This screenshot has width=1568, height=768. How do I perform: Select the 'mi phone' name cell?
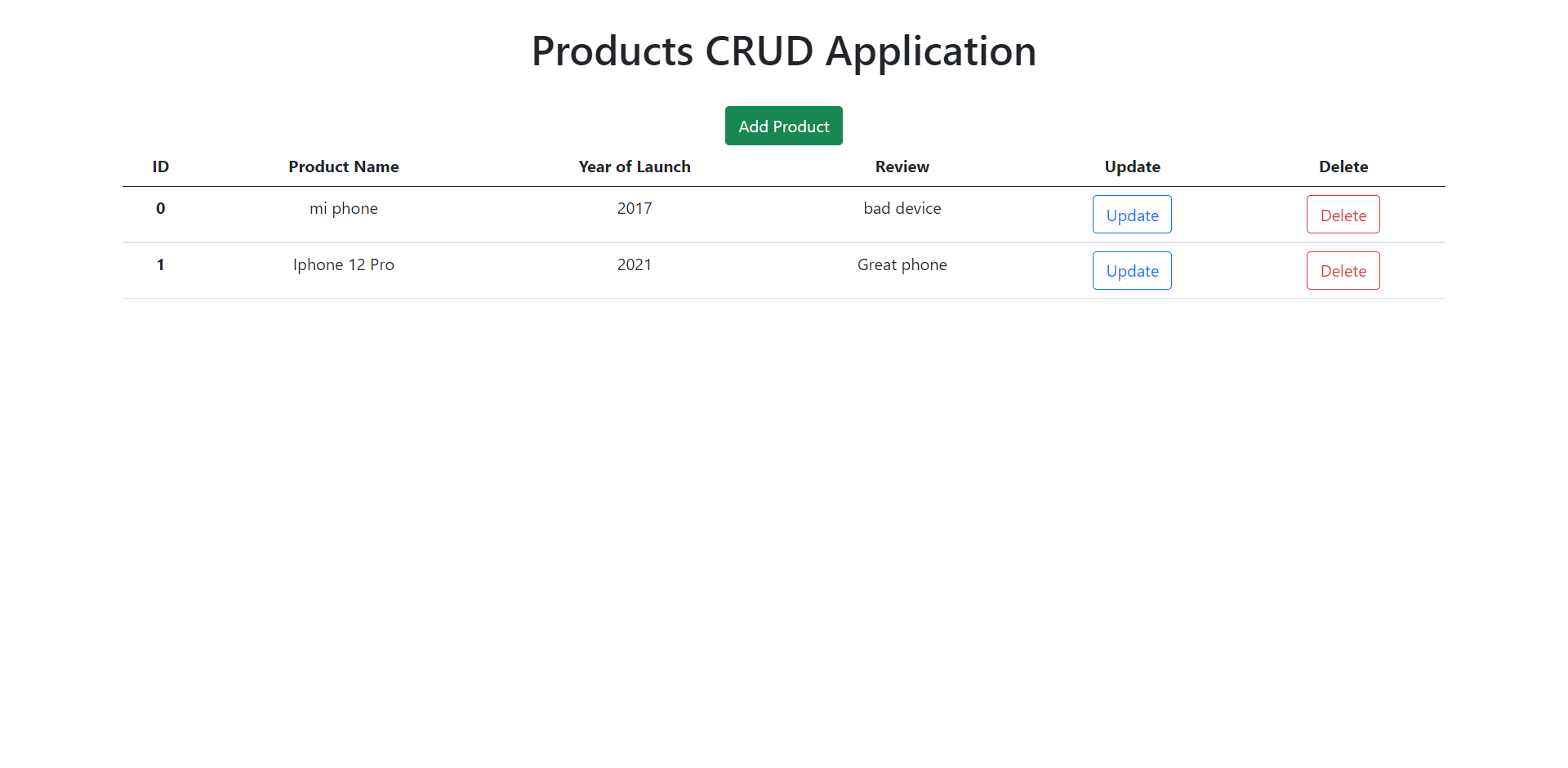pyautogui.click(x=344, y=208)
